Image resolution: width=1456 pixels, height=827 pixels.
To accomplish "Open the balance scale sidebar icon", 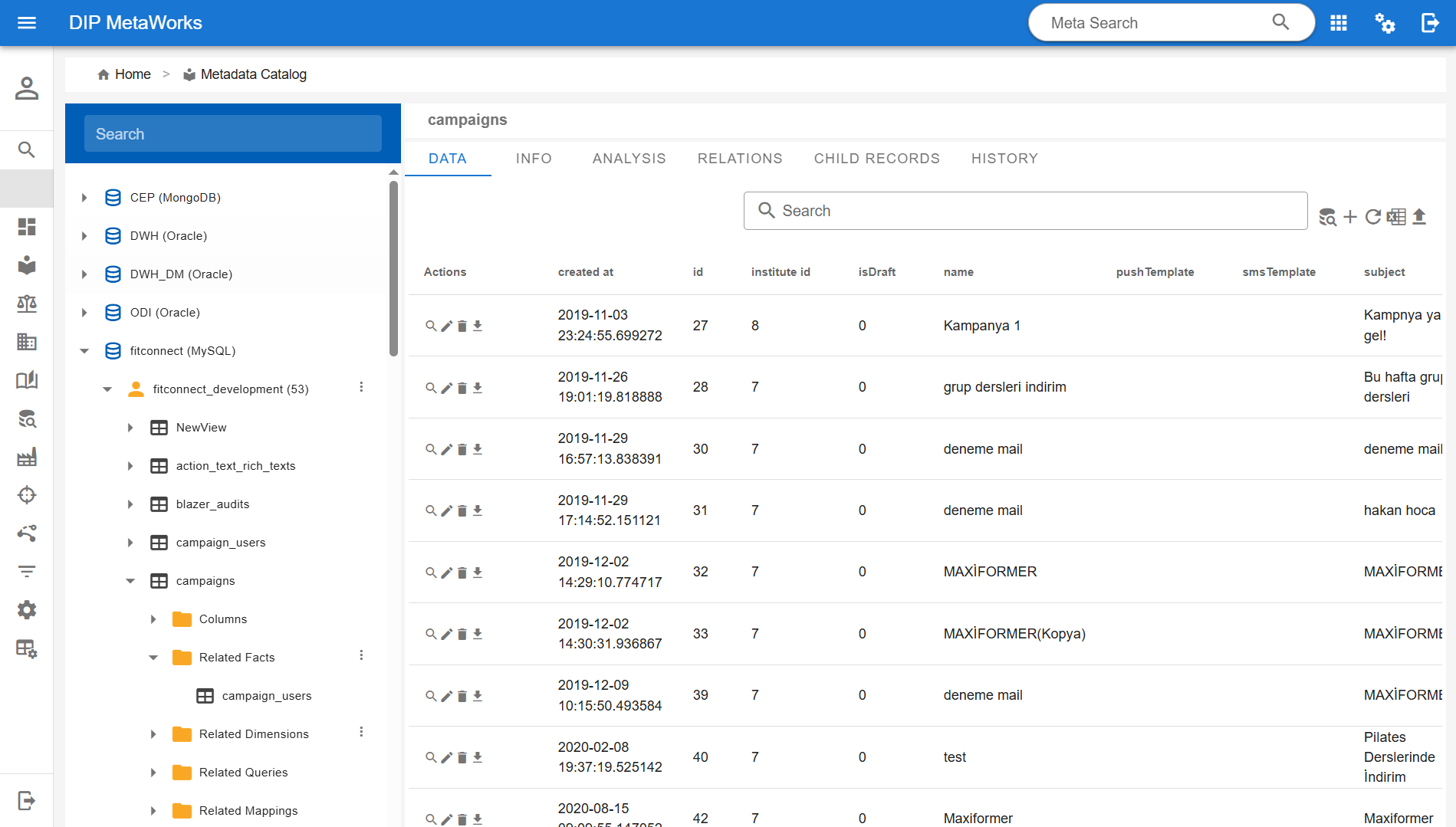I will tap(27, 304).
